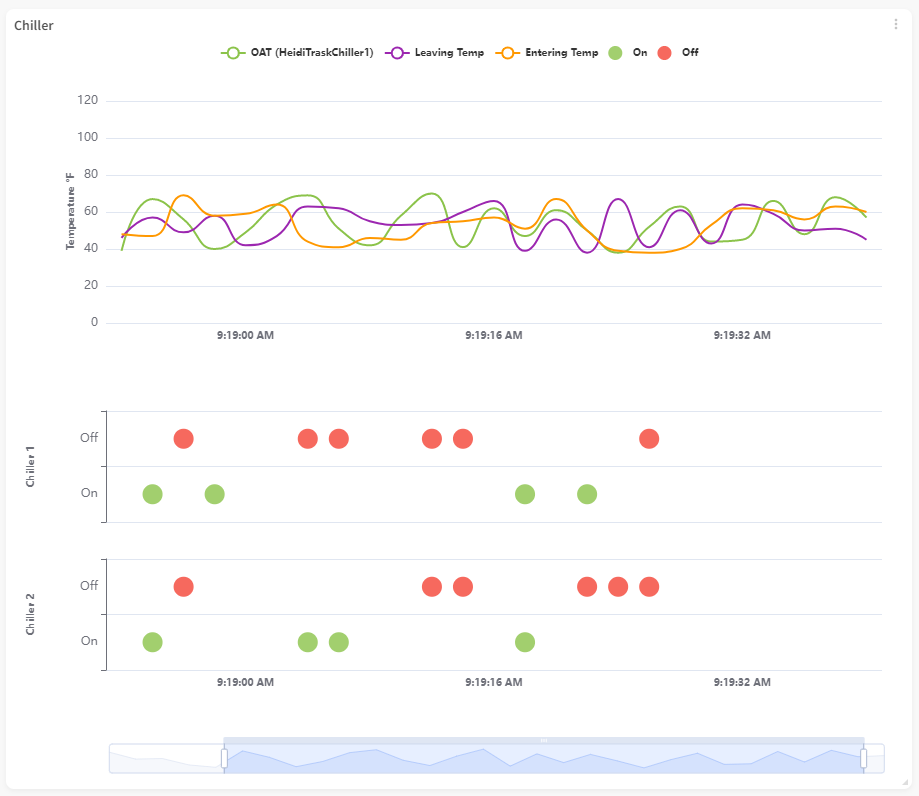The height and width of the screenshot is (796, 919).
Task: Open the Chiller widget three-dot menu
Action: [x=896, y=25]
